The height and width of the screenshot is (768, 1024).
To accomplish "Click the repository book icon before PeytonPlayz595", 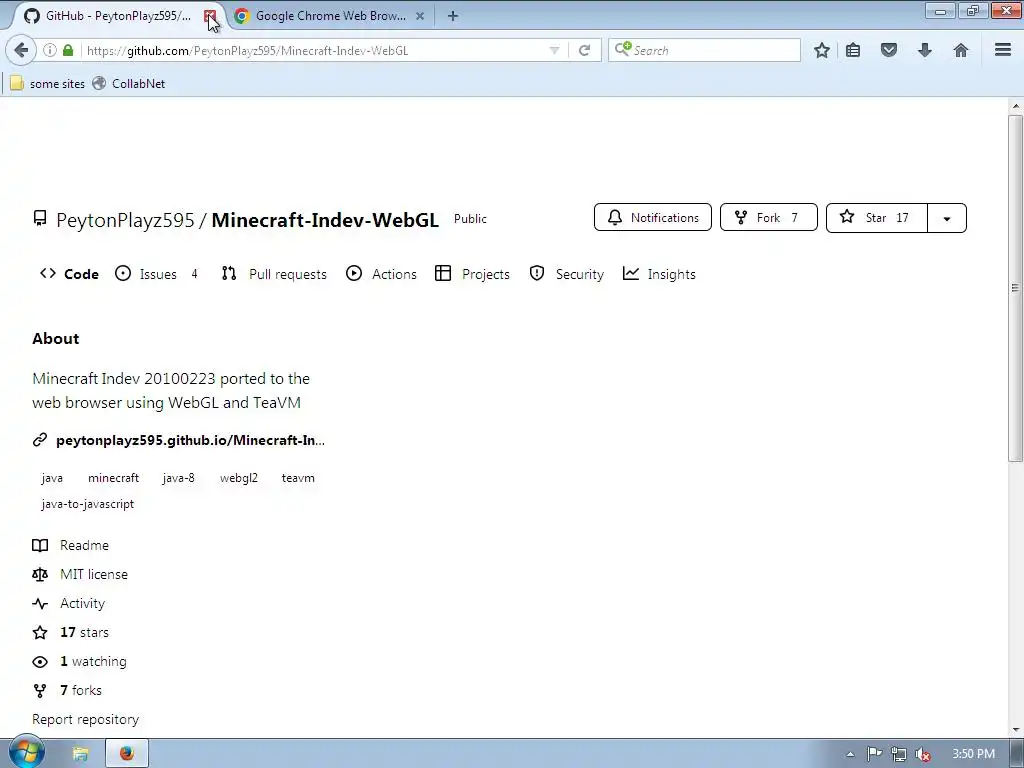I will tap(40, 218).
